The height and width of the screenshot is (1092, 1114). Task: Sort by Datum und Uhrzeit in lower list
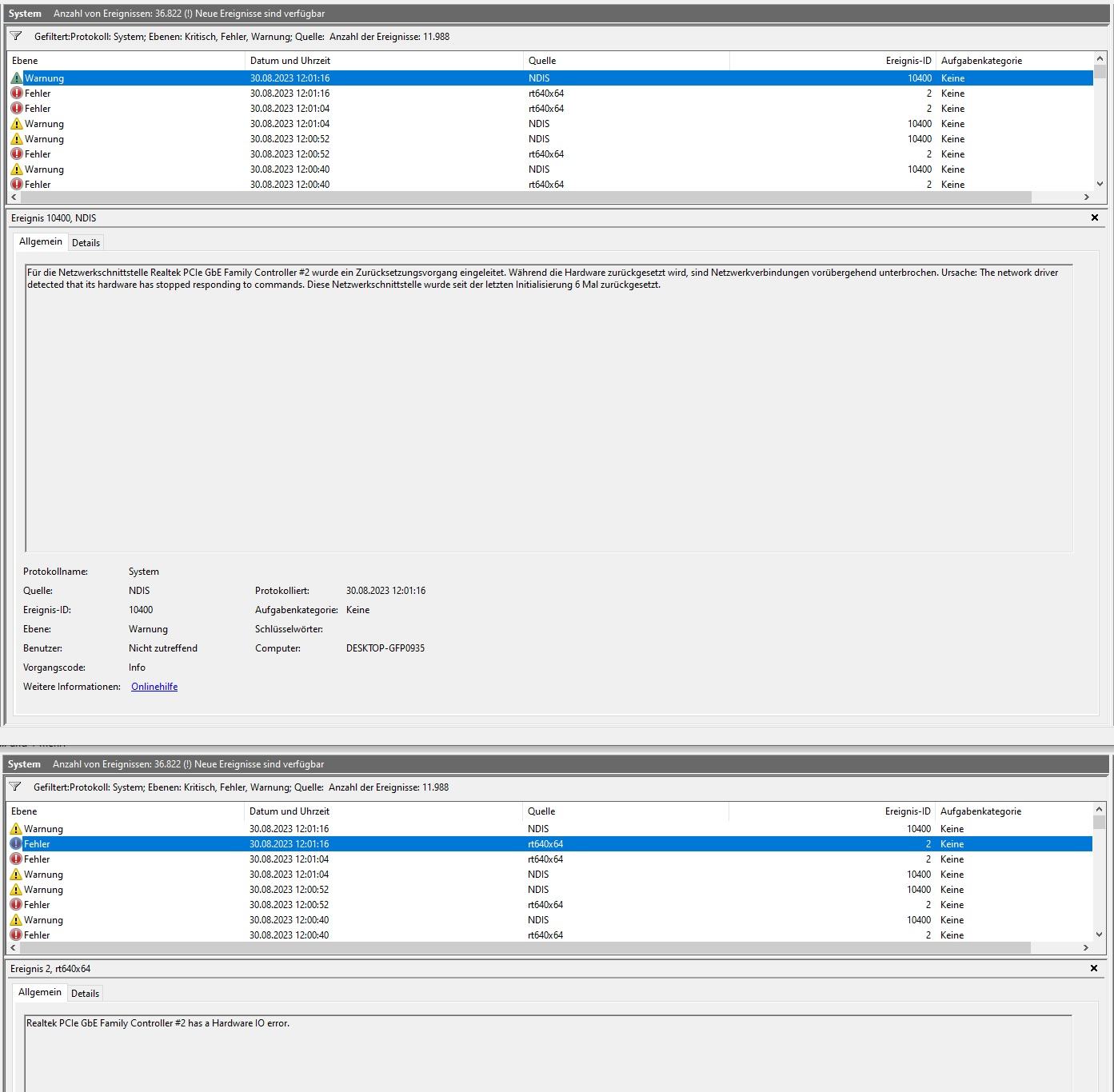pos(384,811)
